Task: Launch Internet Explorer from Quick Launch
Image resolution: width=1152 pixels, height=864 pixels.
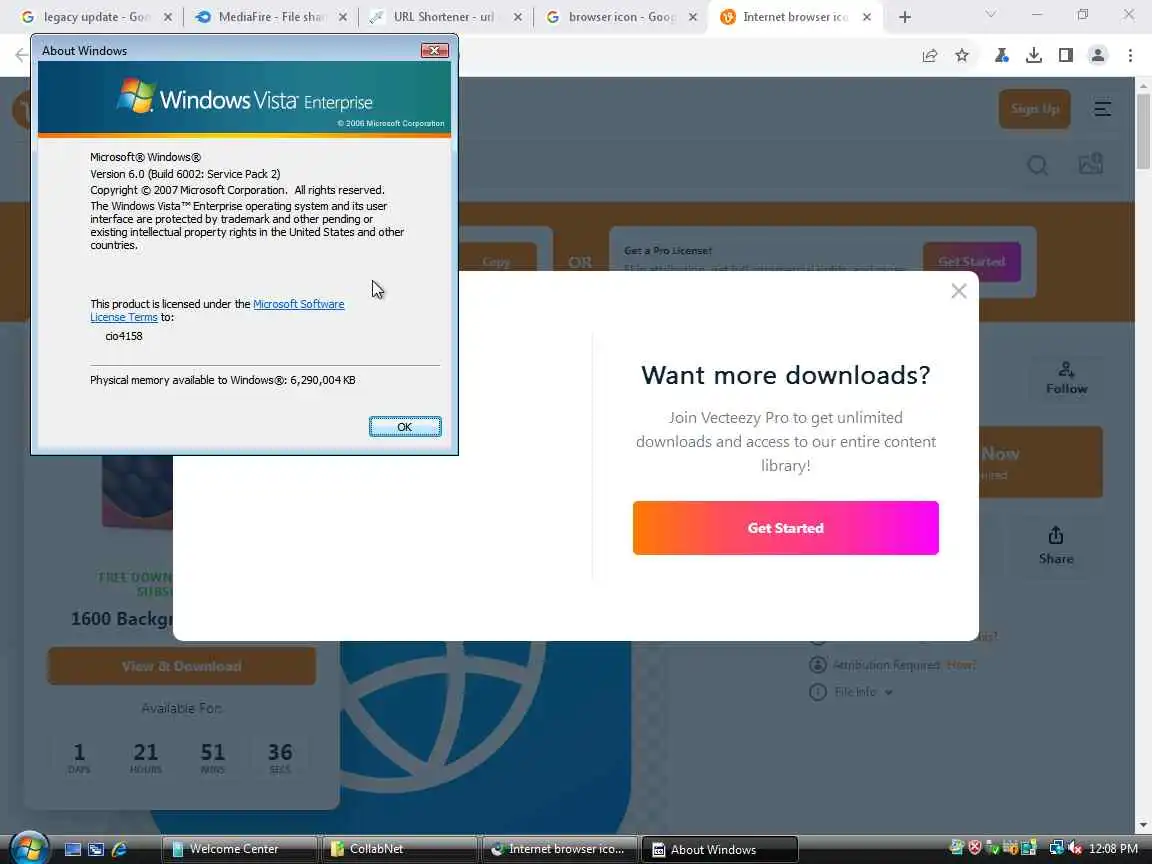Action: [119, 849]
